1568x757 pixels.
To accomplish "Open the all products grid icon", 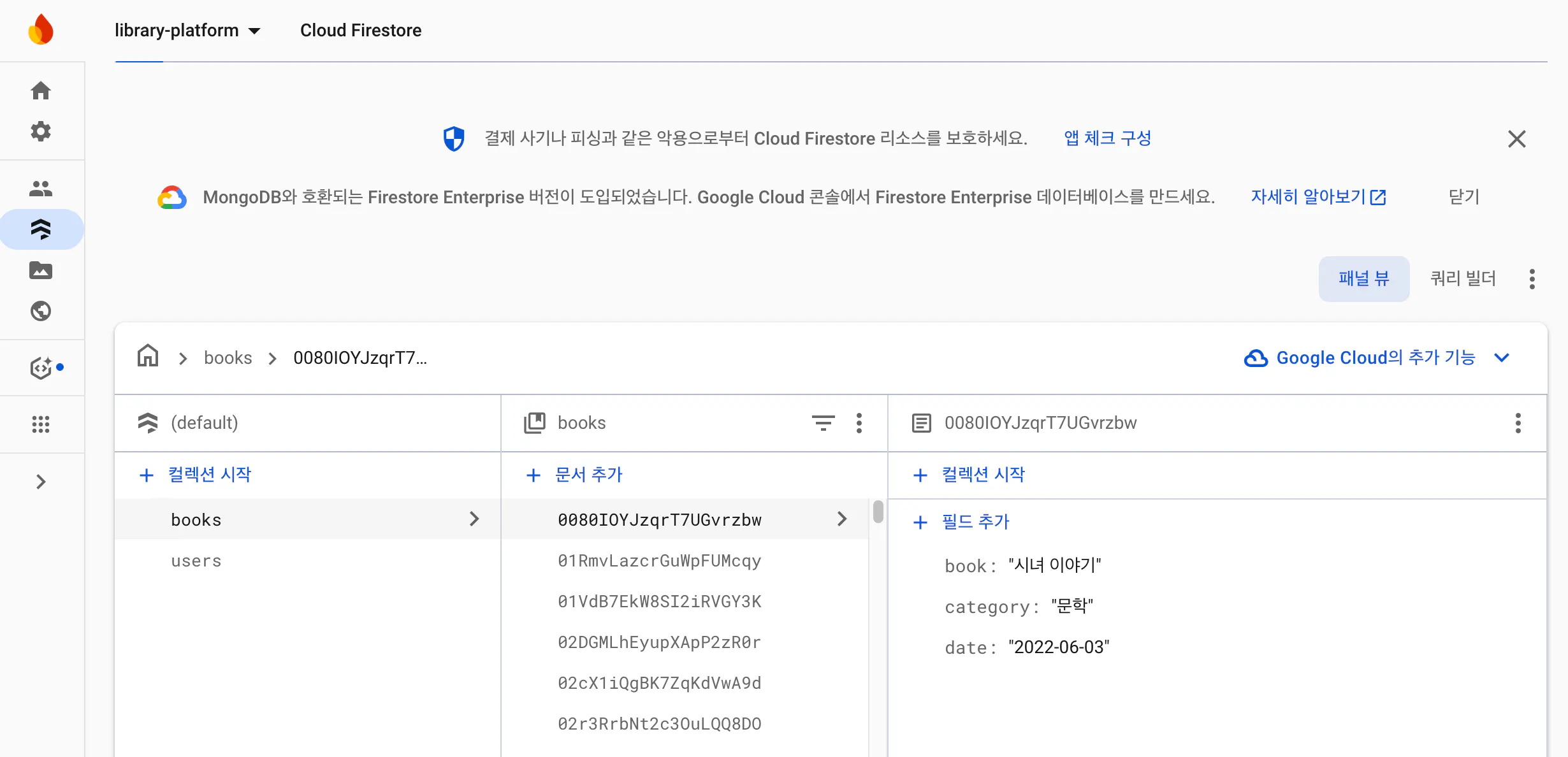I will click(x=41, y=424).
